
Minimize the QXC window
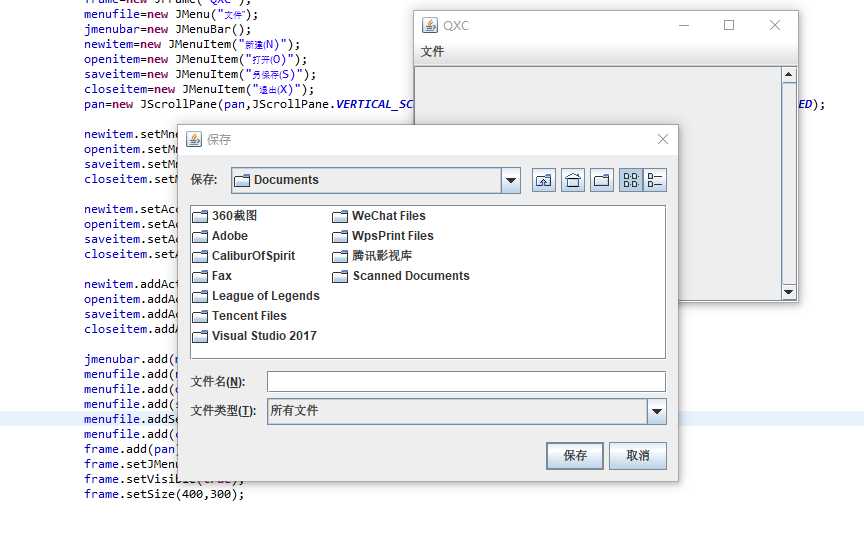click(684, 25)
